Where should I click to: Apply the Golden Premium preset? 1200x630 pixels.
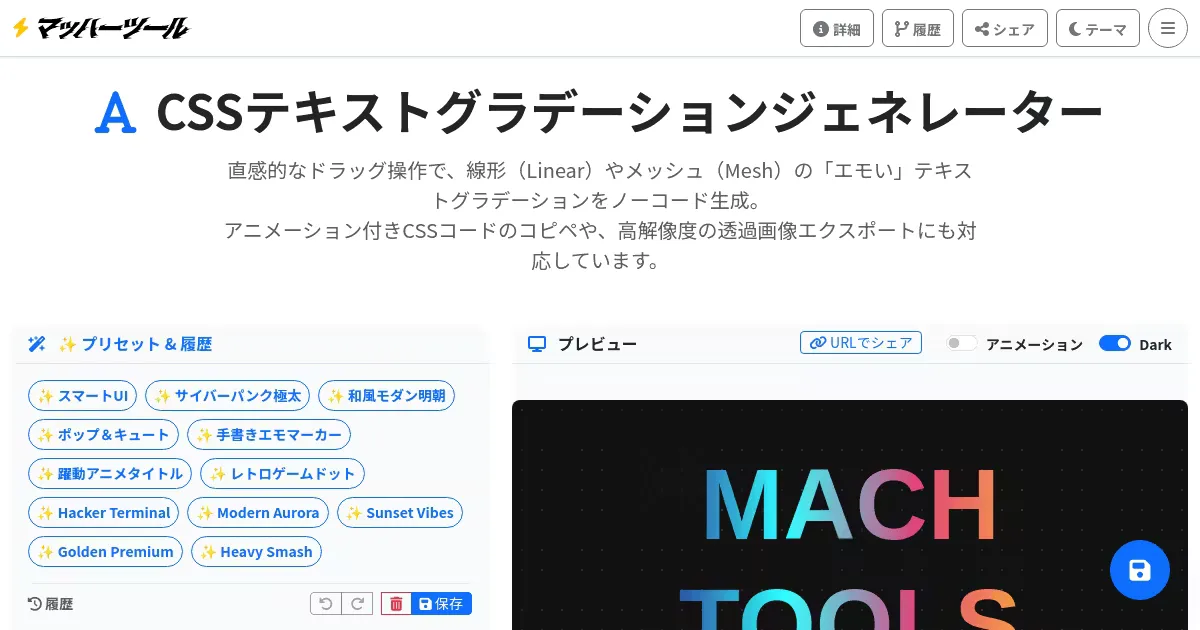106,552
